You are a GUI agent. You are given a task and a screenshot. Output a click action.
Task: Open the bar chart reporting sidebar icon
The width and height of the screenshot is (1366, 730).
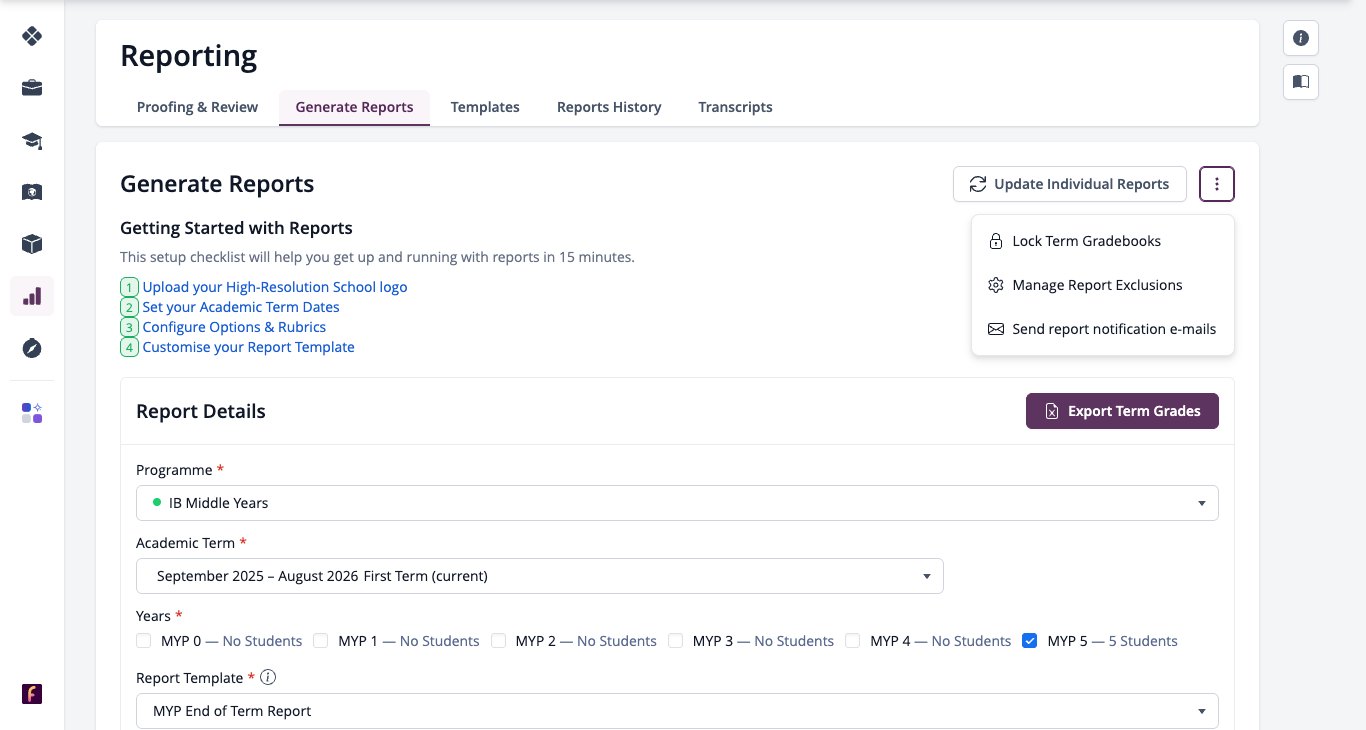pos(32,296)
